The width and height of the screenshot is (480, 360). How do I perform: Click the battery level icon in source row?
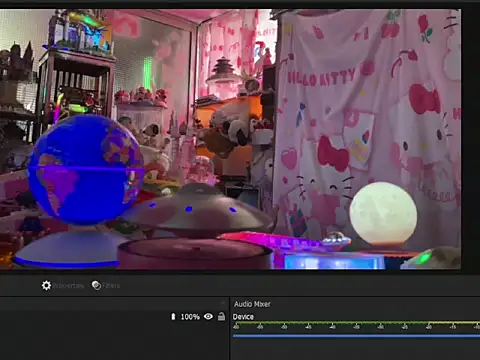tap(173, 316)
